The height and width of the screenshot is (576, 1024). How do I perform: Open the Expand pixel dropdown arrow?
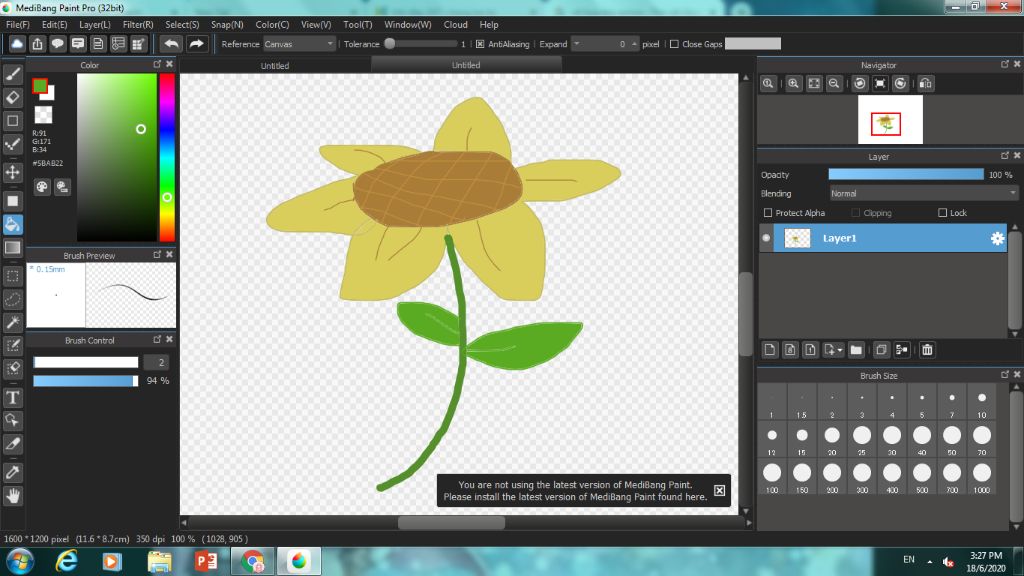(x=576, y=44)
